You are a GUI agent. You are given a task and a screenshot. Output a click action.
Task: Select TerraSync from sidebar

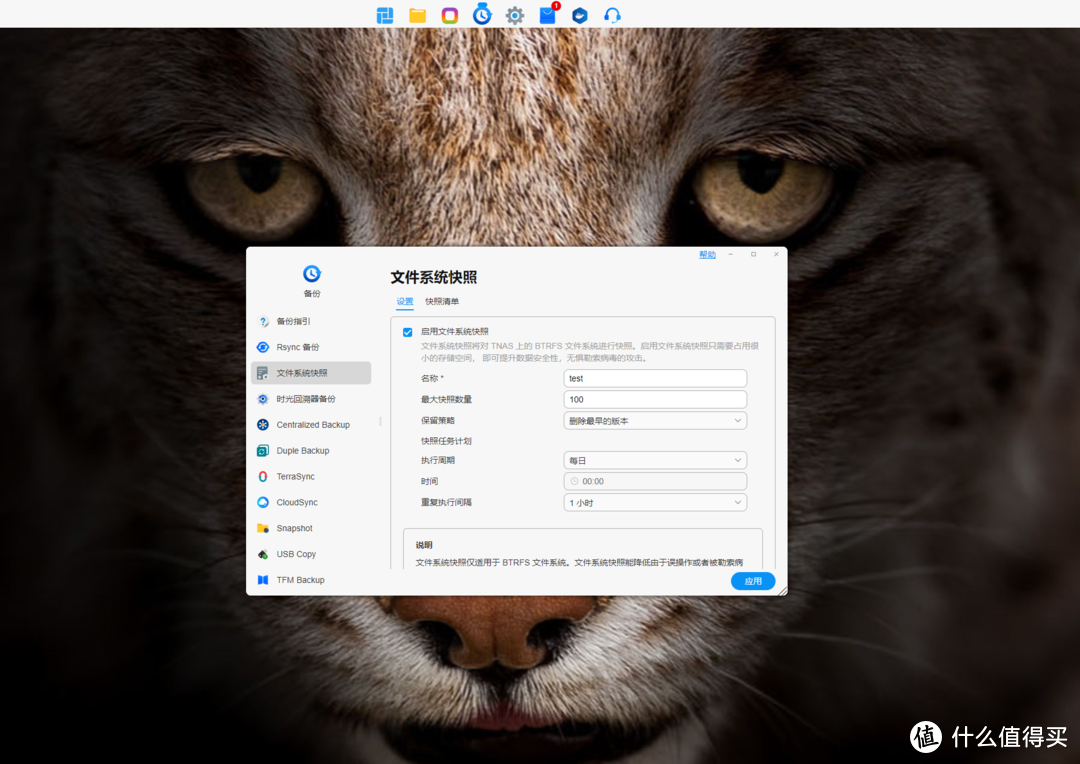click(x=295, y=477)
